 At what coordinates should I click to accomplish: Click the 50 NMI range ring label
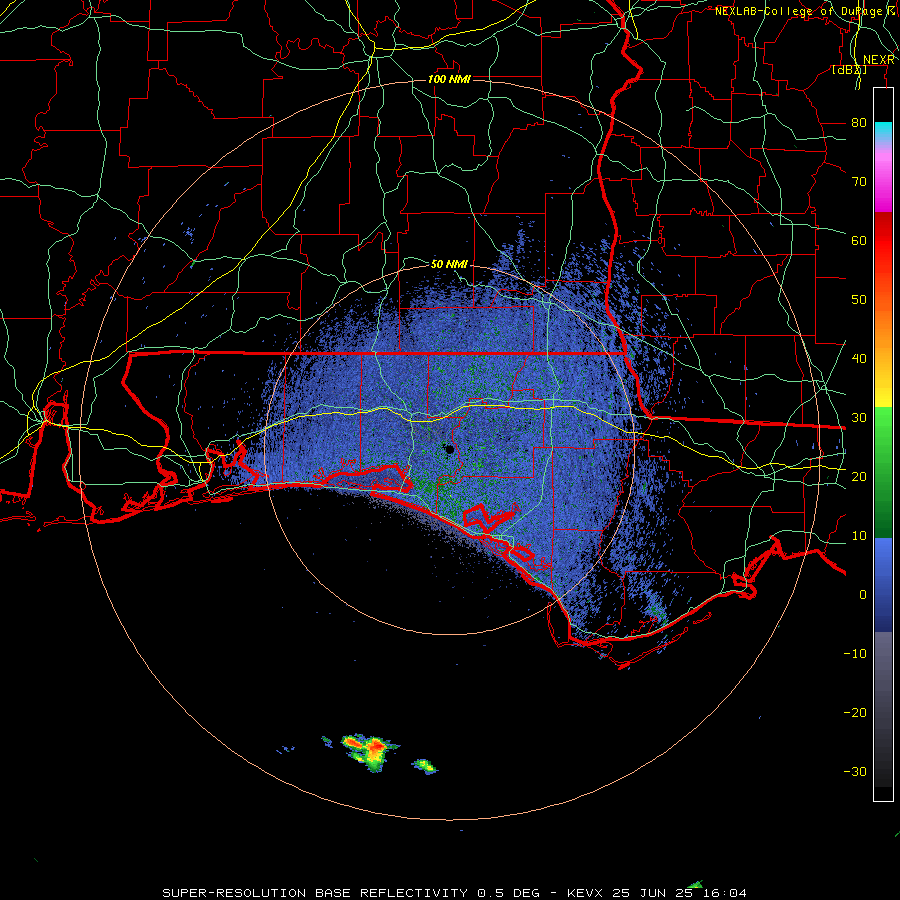point(449,265)
